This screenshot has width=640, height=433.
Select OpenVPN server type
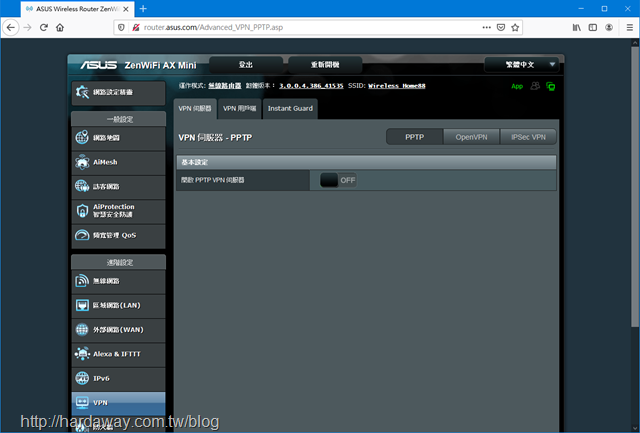pyautogui.click(x=471, y=137)
